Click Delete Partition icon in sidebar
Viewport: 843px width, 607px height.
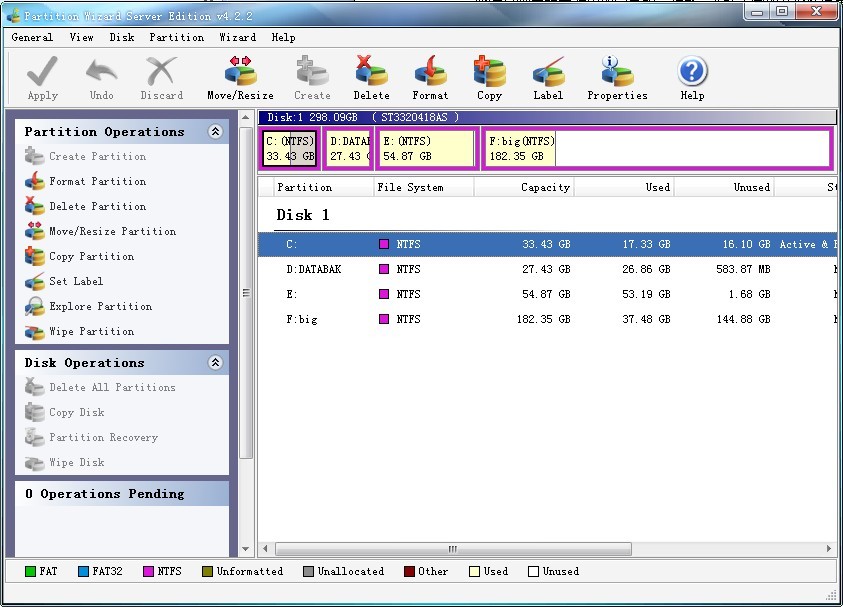[34, 206]
